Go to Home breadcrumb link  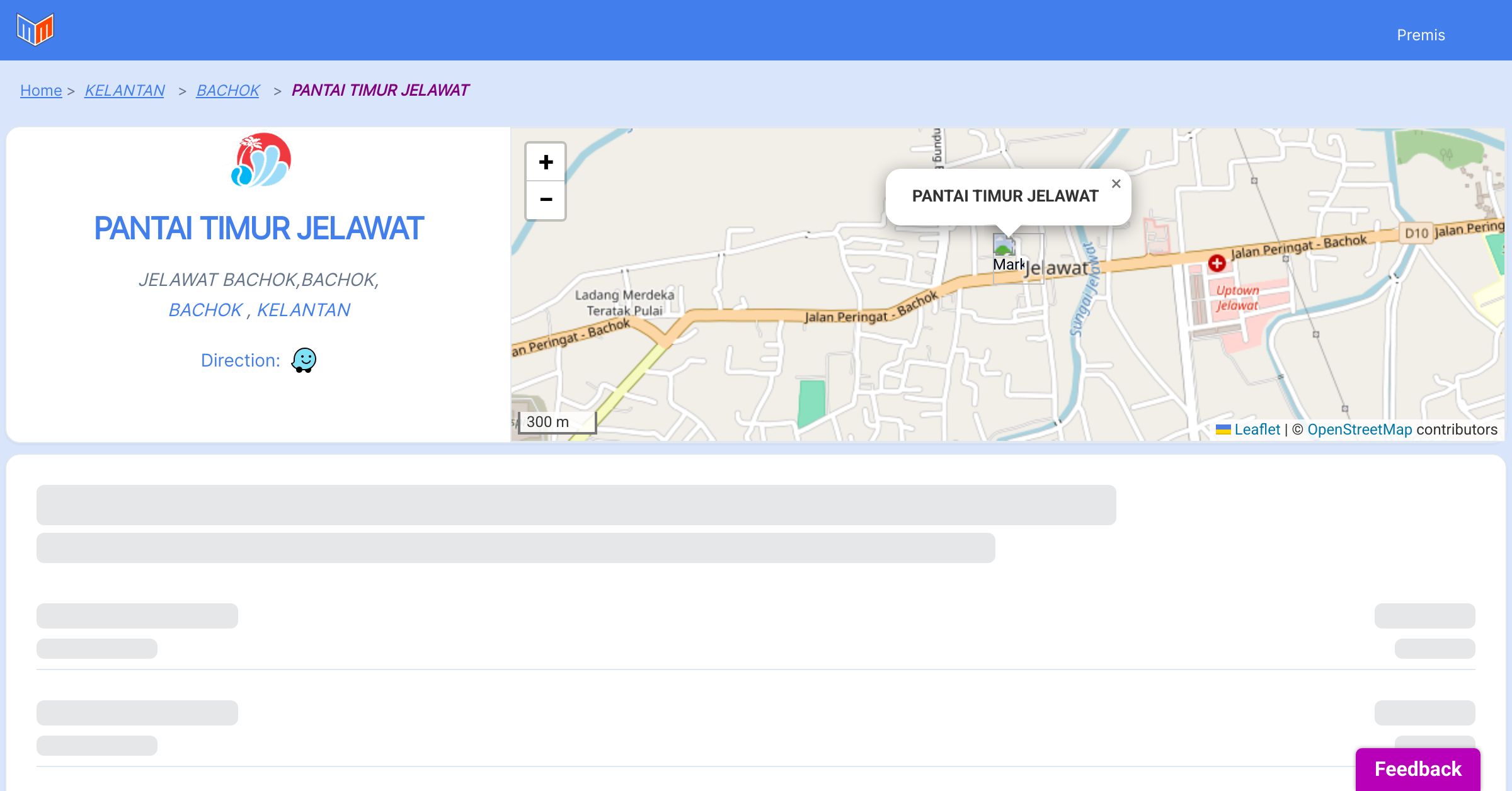point(41,91)
